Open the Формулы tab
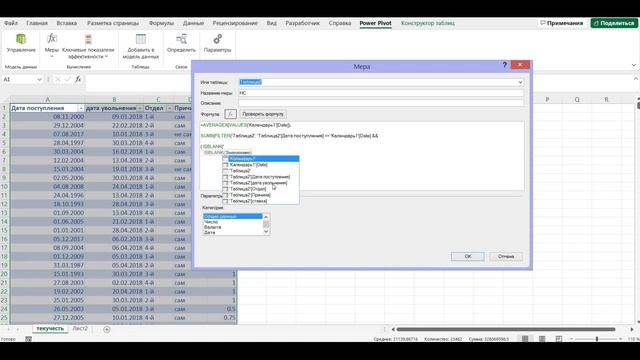This screenshot has height=360, width=640. click(x=161, y=23)
